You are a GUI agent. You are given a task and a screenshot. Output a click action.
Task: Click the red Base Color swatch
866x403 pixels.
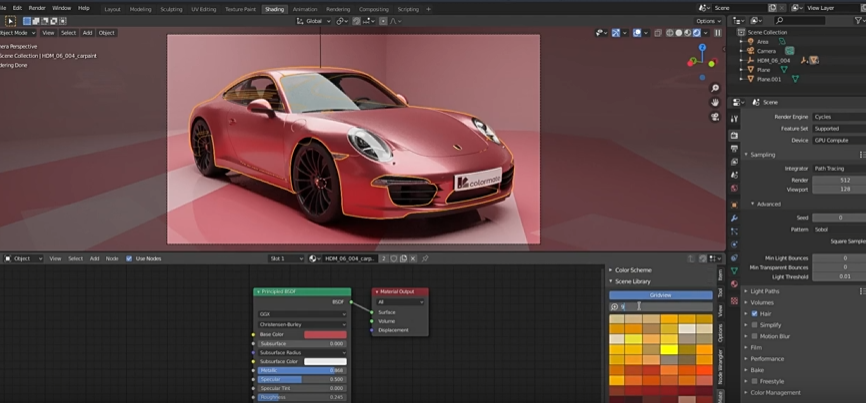click(x=324, y=334)
